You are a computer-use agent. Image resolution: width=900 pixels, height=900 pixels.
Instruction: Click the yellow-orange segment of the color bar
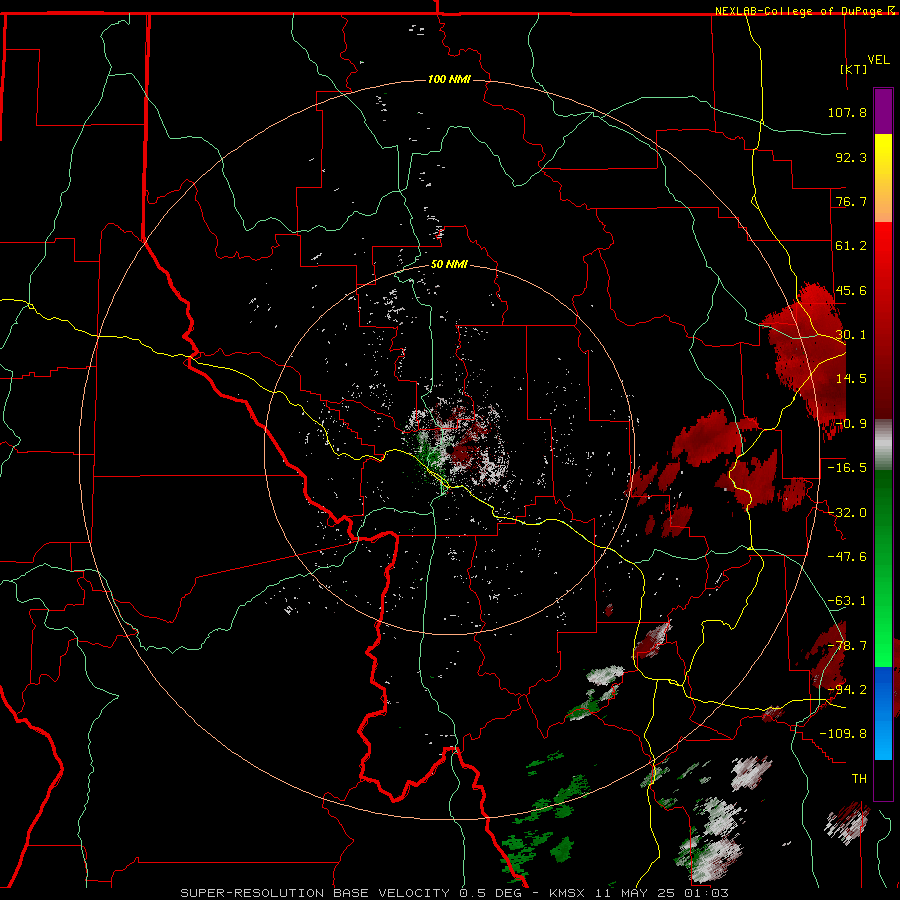coord(883,178)
